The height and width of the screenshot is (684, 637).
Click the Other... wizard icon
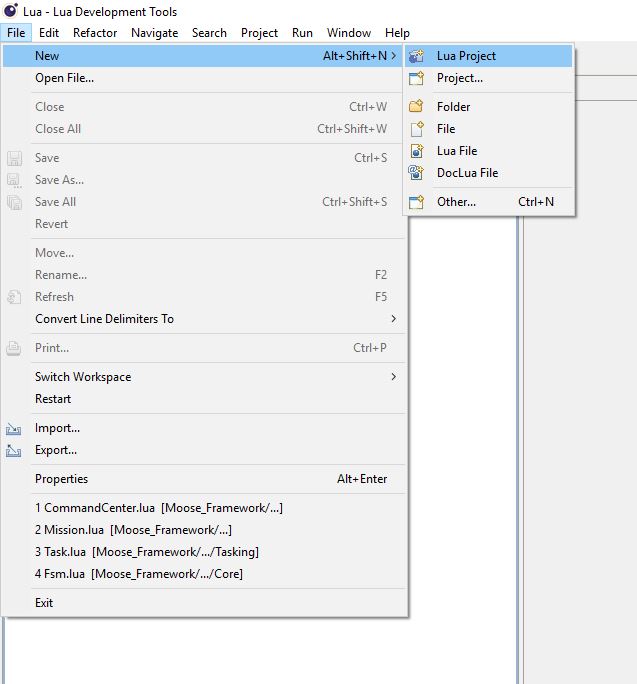point(417,202)
